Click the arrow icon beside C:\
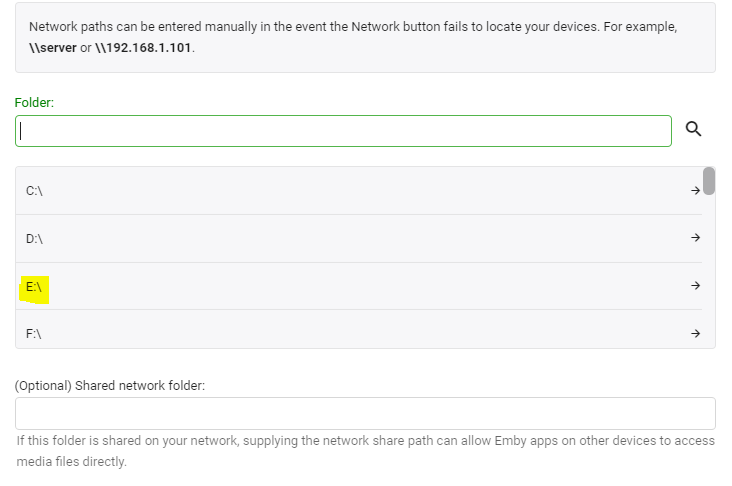The image size is (732, 486). click(696, 190)
